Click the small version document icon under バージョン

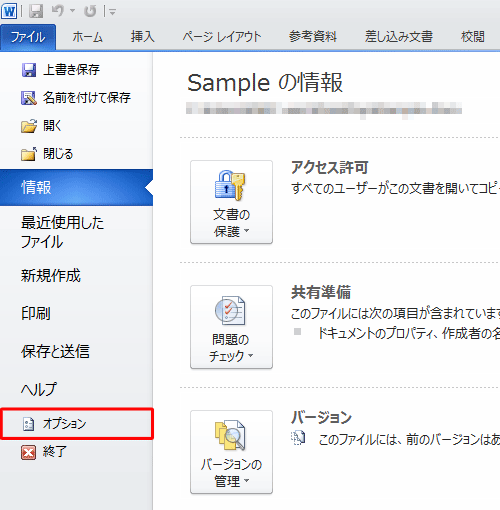point(298,438)
